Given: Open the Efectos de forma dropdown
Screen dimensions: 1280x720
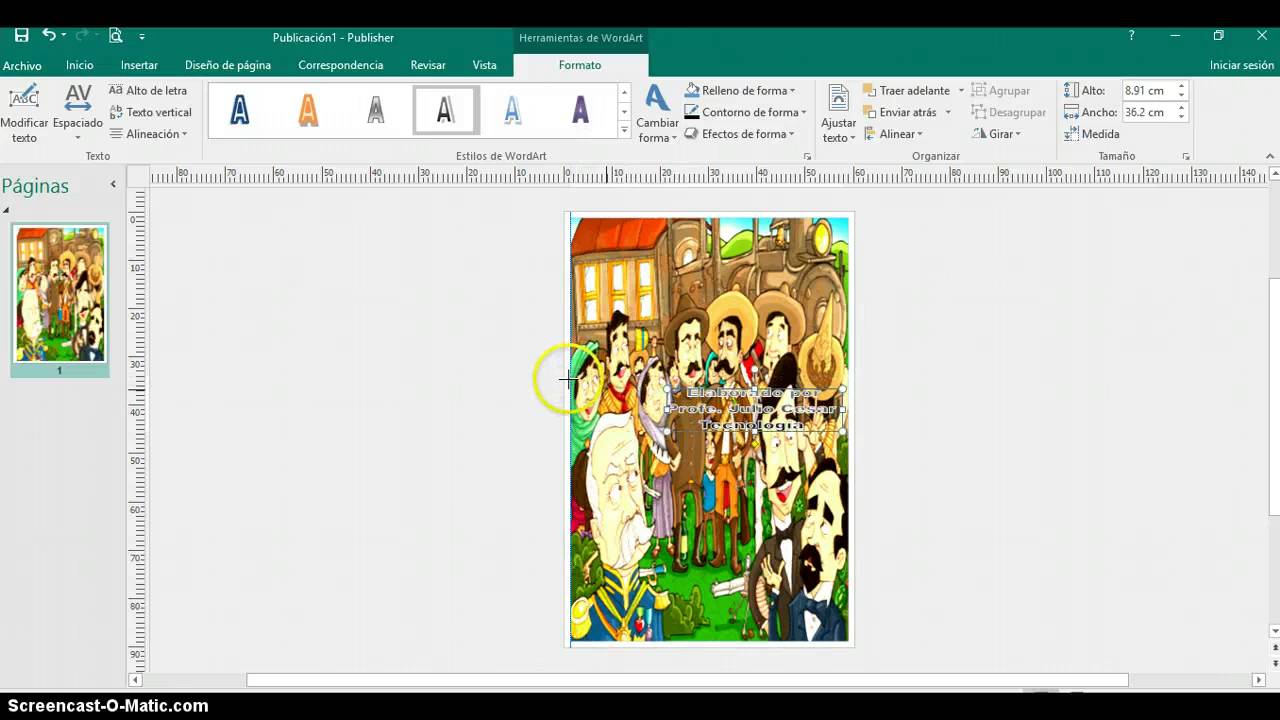Looking at the screenshot, I should tap(740, 134).
